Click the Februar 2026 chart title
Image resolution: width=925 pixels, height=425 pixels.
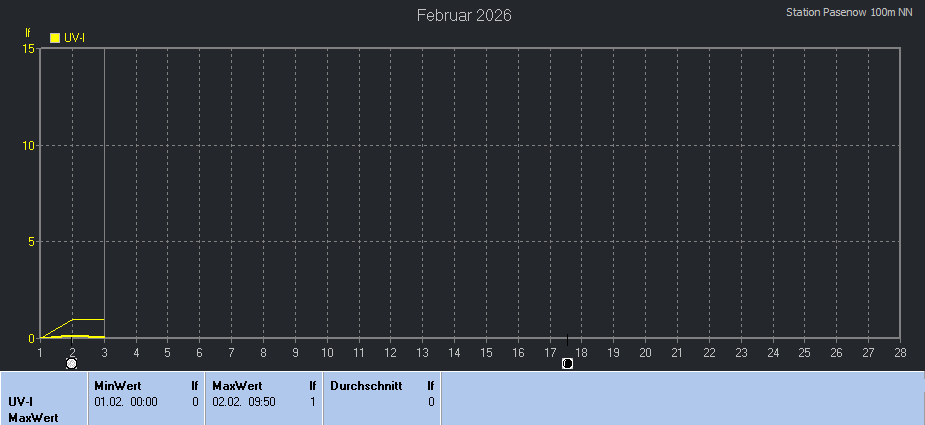464,16
